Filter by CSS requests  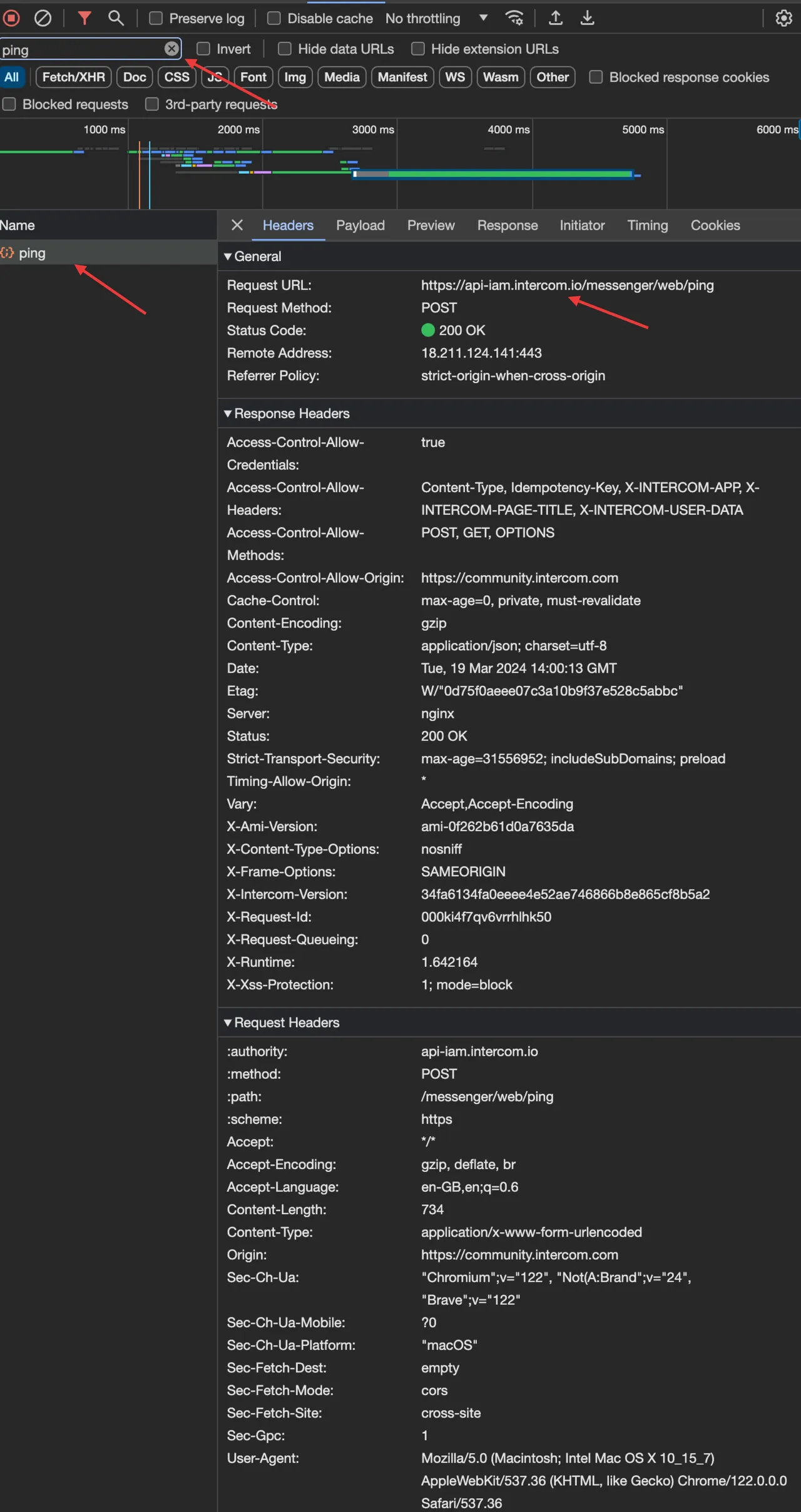click(x=177, y=77)
